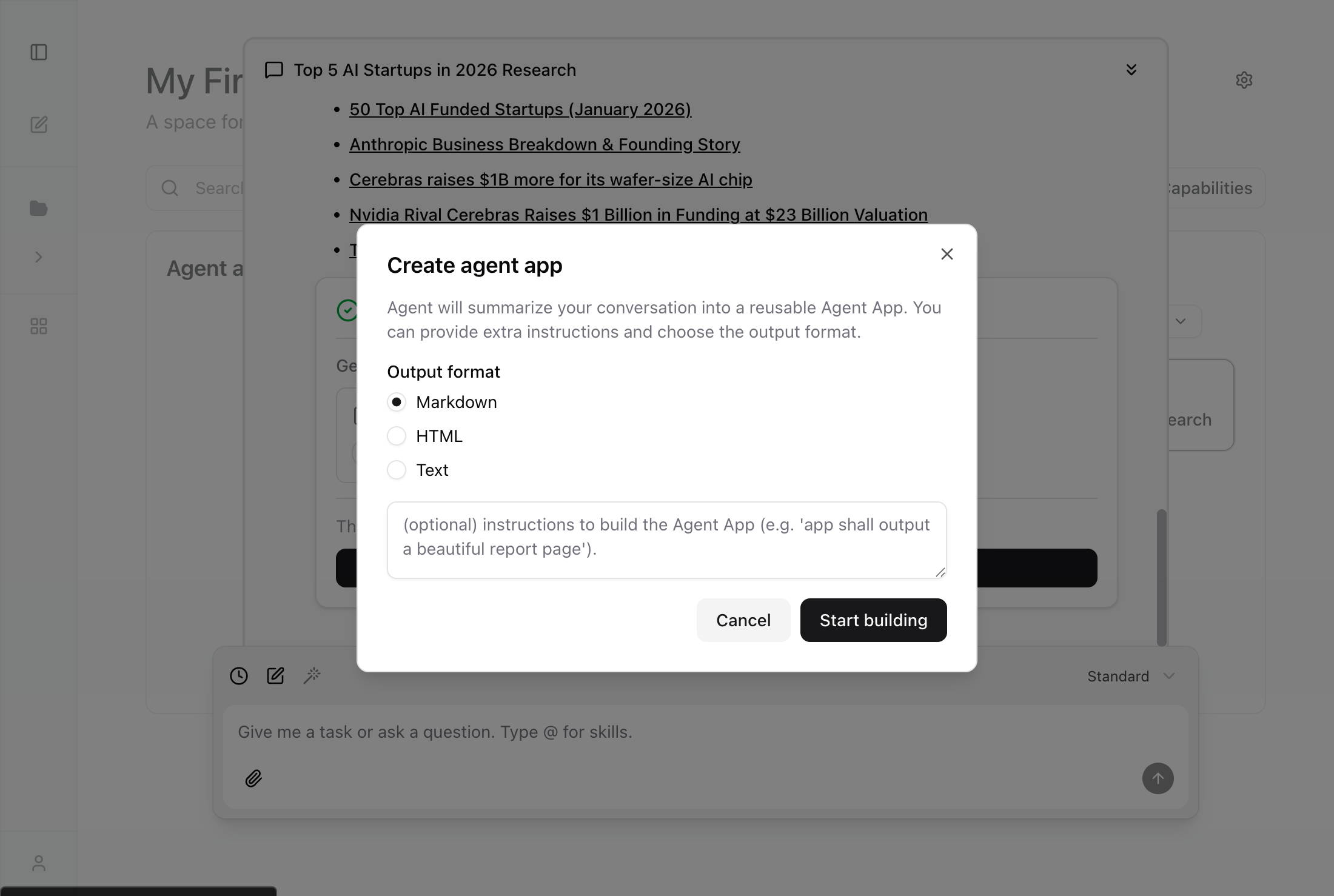Open the history (clock) icon
The height and width of the screenshot is (896, 1334).
[x=238, y=675]
